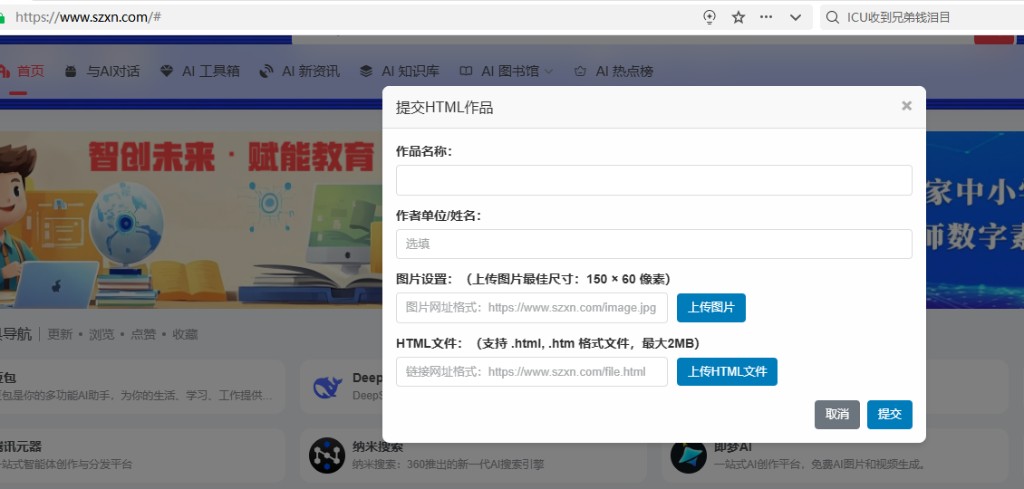Click the 纳米搜索 logo icon
1024x489 pixels.
click(x=327, y=455)
